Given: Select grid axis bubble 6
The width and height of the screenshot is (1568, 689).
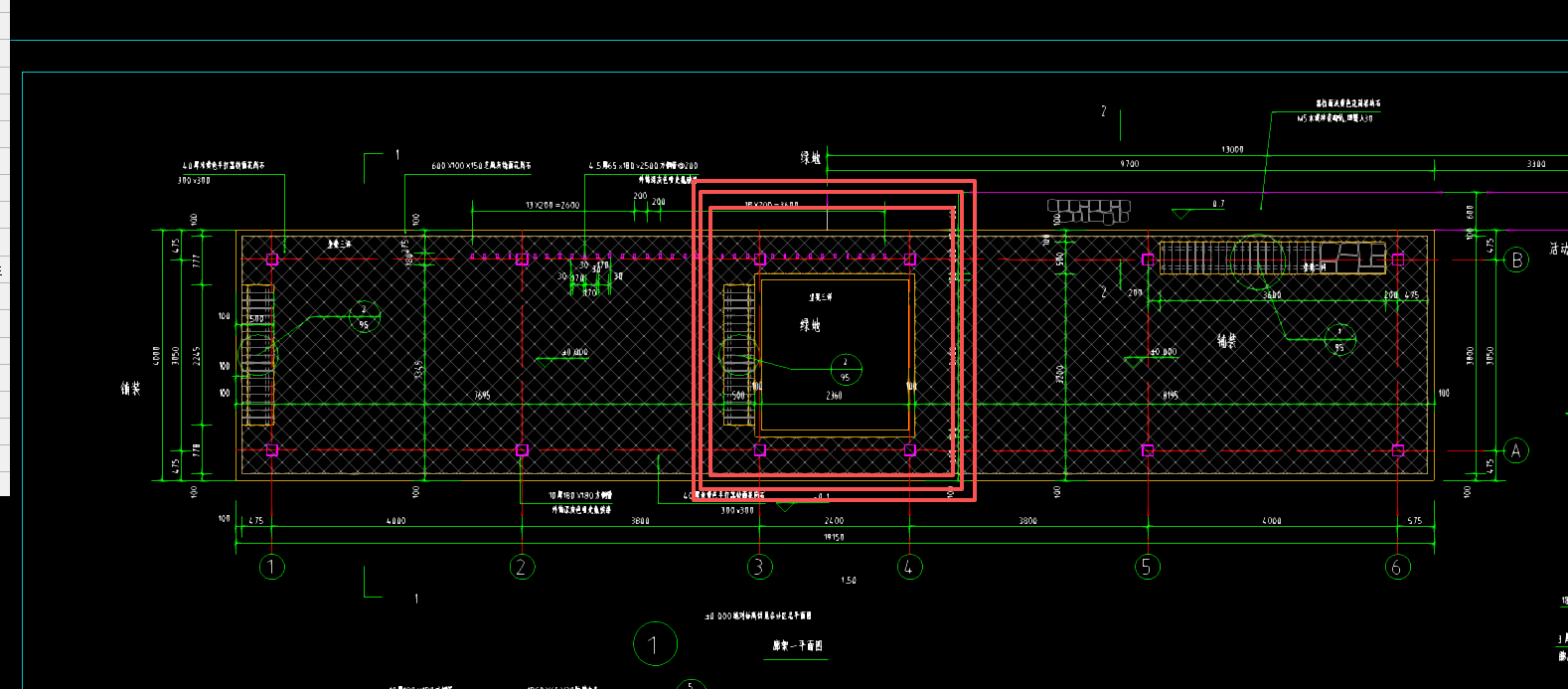Looking at the screenshot, I should pyautogui.click(x=1397, y=567).
